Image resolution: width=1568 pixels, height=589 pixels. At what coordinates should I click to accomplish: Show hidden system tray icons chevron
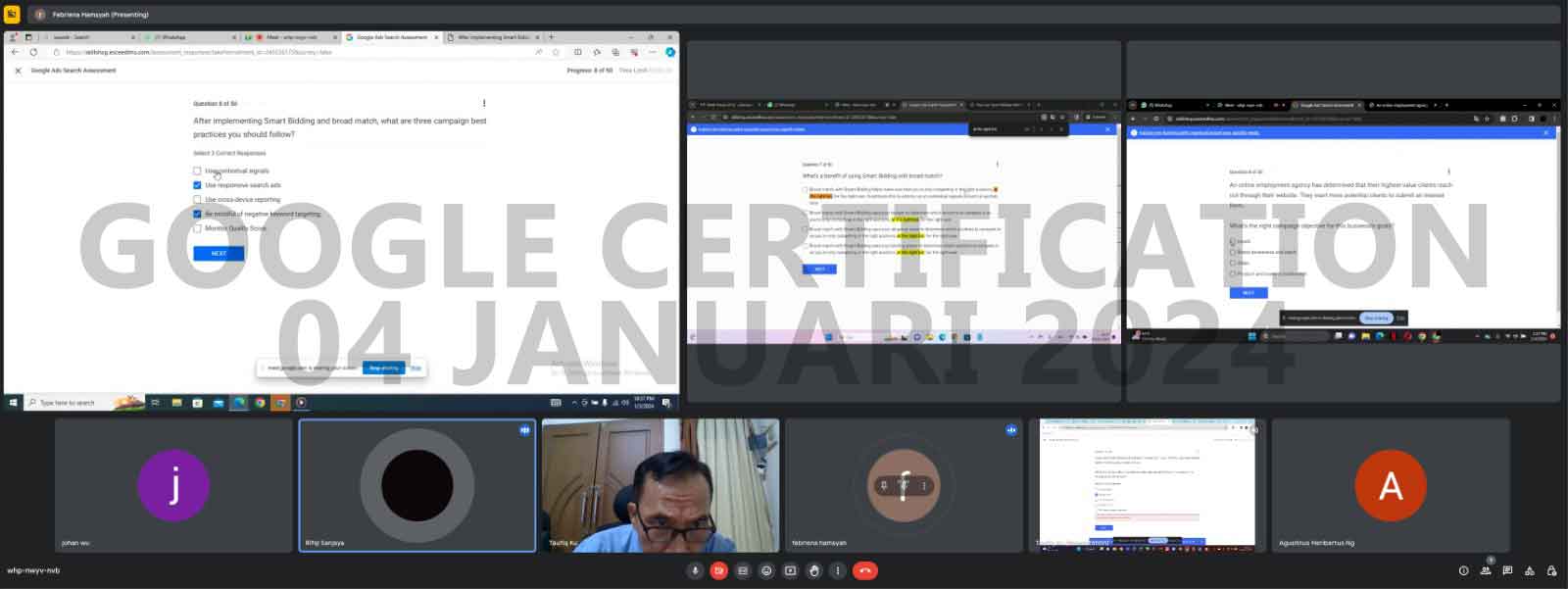click(575, 402)
